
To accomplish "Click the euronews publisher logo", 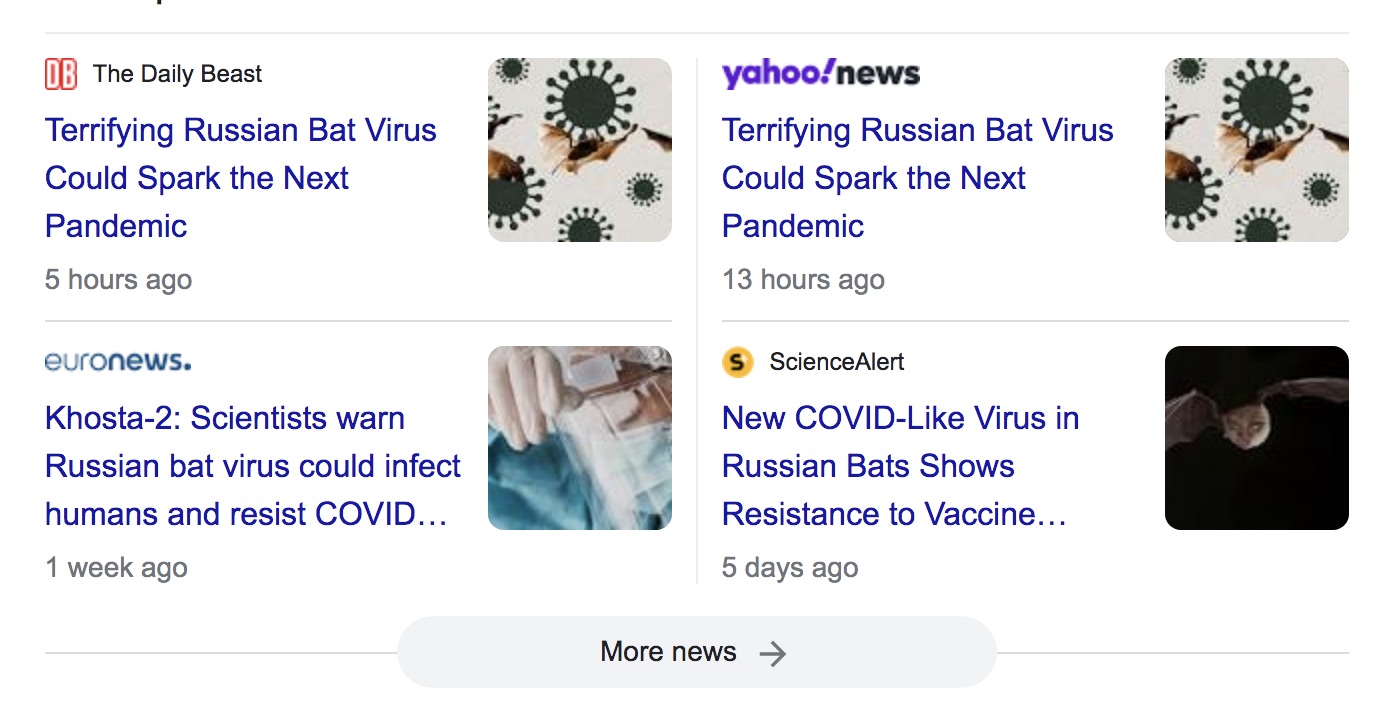I will (x=117, y=362).
